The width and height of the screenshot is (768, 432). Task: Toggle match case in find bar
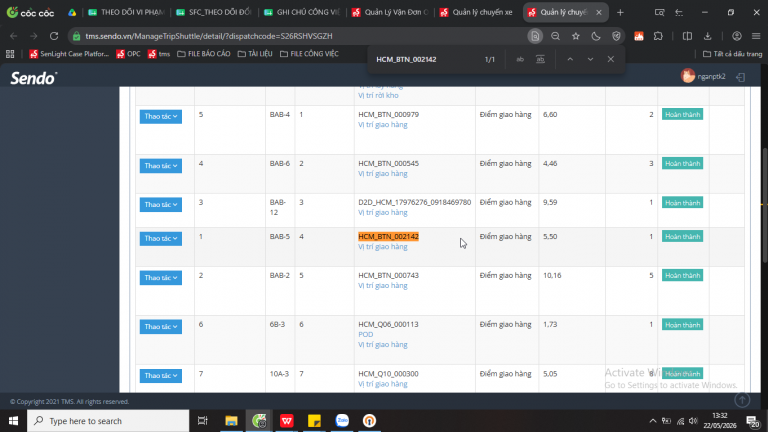click(x=520, y=59)
